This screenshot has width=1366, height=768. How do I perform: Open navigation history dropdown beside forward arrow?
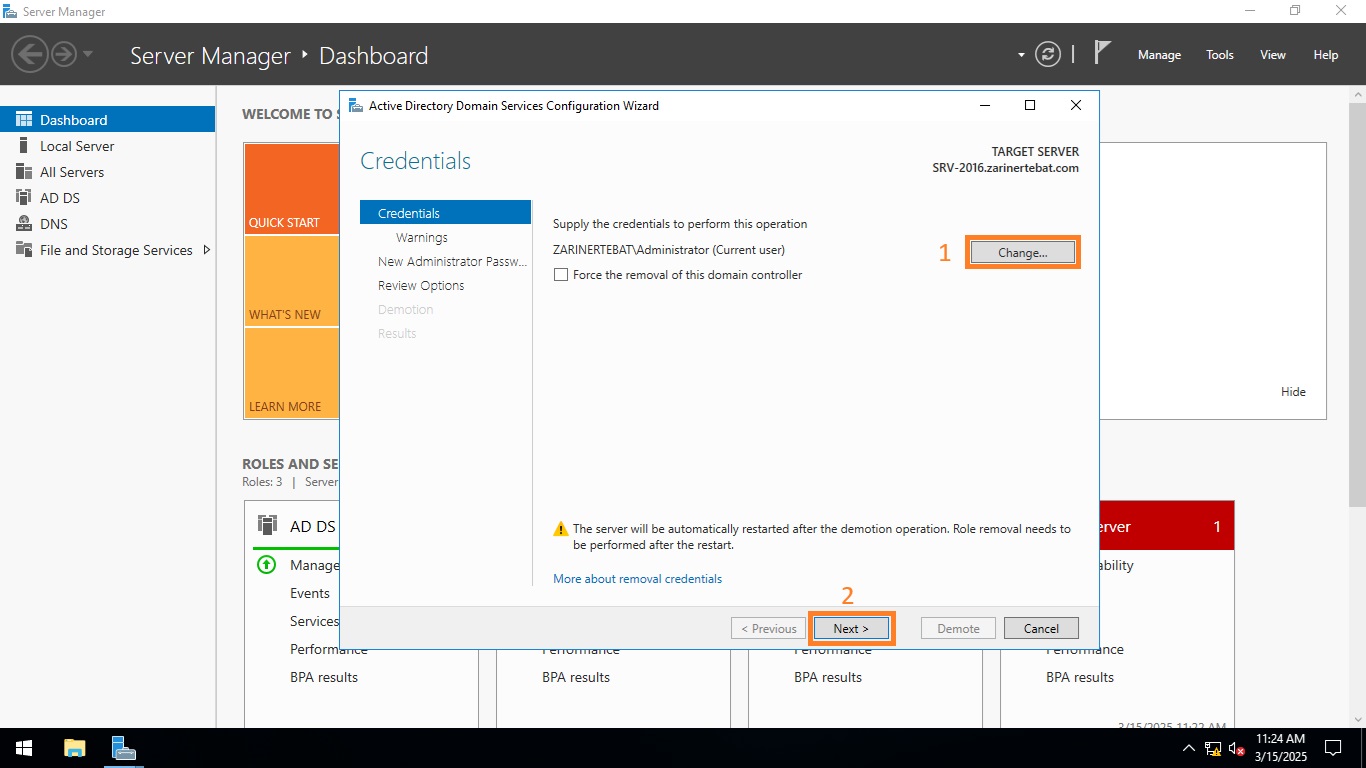tap(88, 54)
